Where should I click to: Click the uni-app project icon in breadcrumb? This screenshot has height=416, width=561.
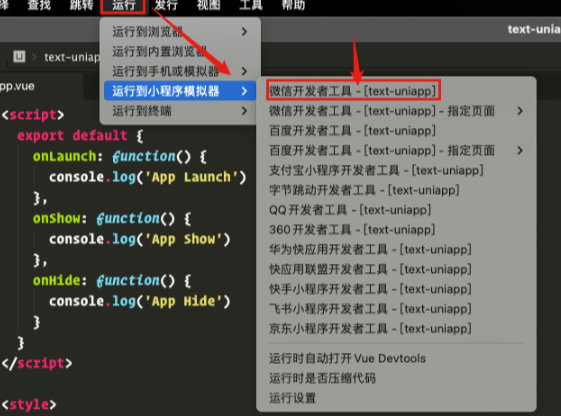pos(19,57)
